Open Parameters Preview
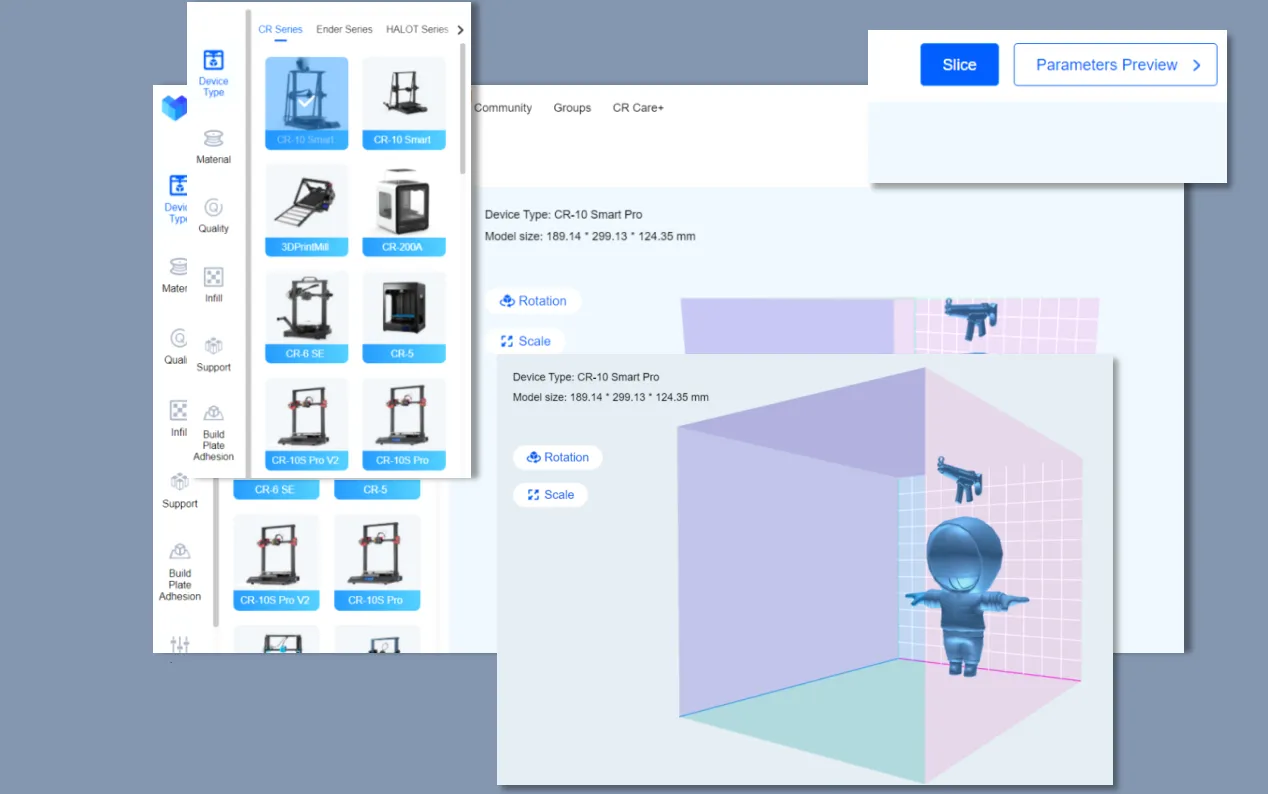This screenshot has width=1268, height=794. pos(1105,65)
